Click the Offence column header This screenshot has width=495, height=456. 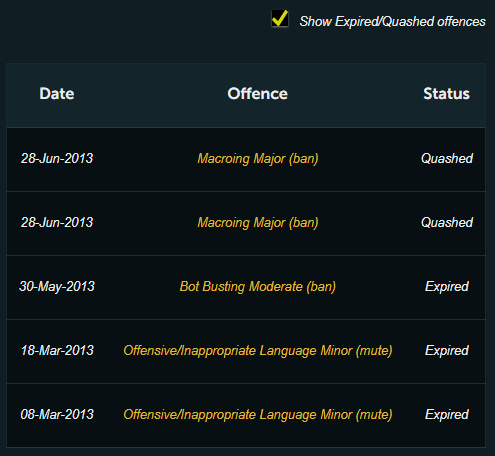pos(257,94)
